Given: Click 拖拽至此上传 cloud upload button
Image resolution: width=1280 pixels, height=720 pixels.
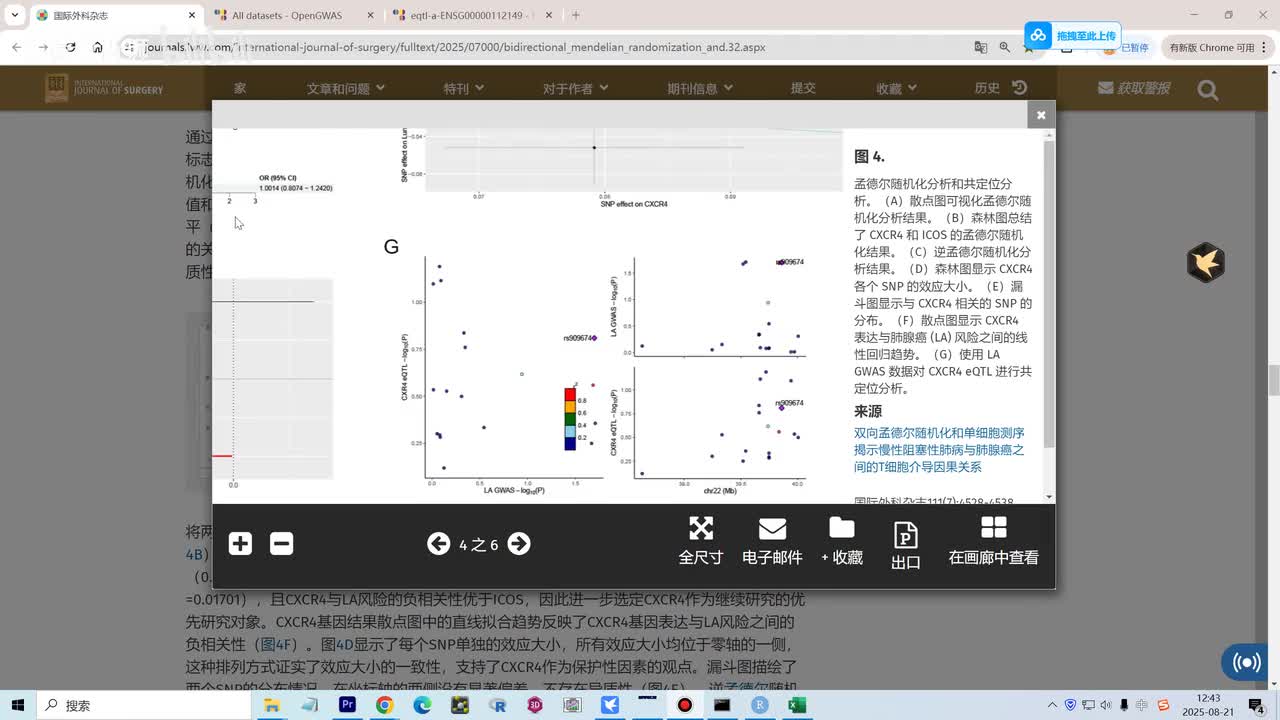Looking at the screenshot, I should coord(1072,36).
